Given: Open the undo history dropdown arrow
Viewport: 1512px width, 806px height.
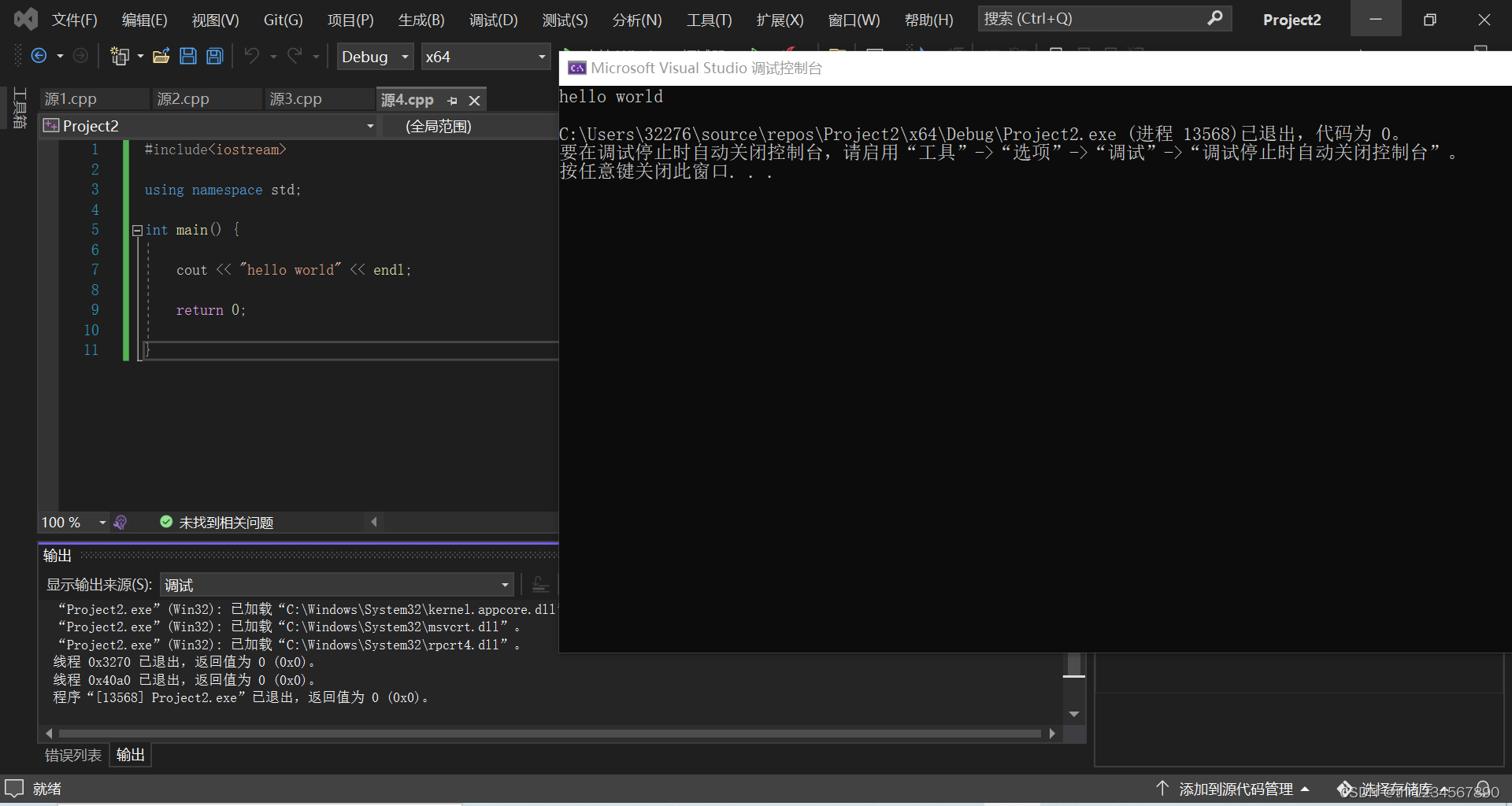Looking at the screenshot, I should (273, 56).
